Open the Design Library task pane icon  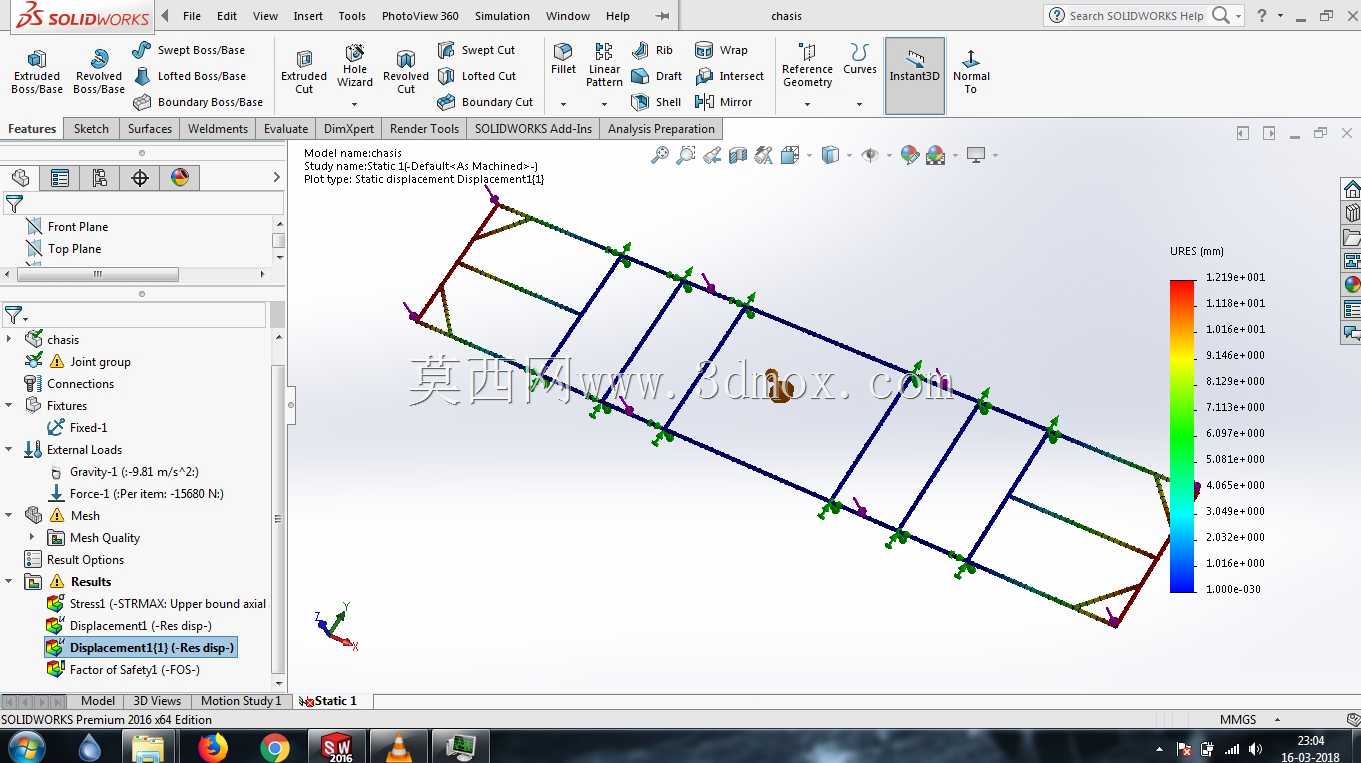tap(1351, 213)
